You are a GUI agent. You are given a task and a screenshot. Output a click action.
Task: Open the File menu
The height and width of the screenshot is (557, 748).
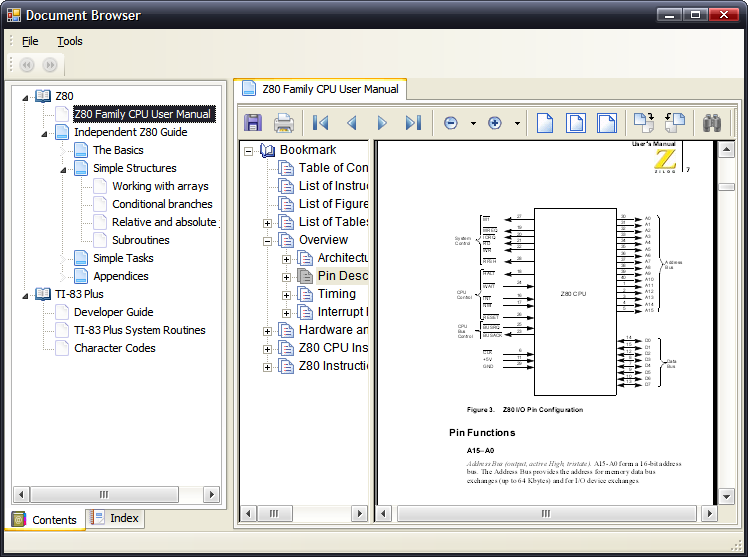(x=30, y=41)
